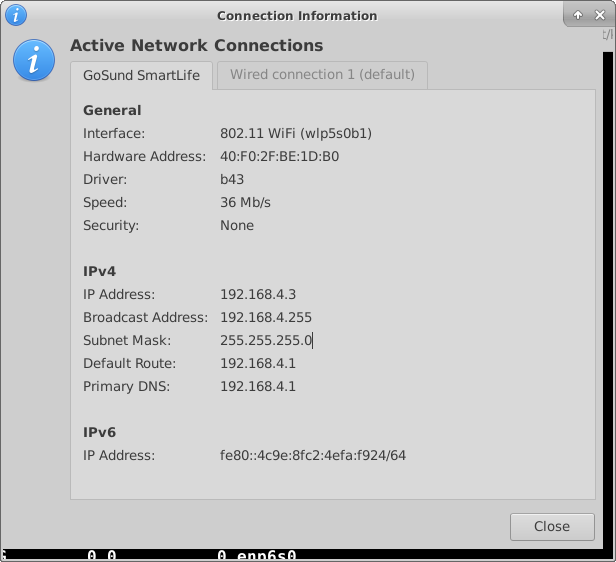Image resolution: width=616 pixels, height=562 pixels.
Task: Click the speed value 36 Mb/s
Action: 245,202
